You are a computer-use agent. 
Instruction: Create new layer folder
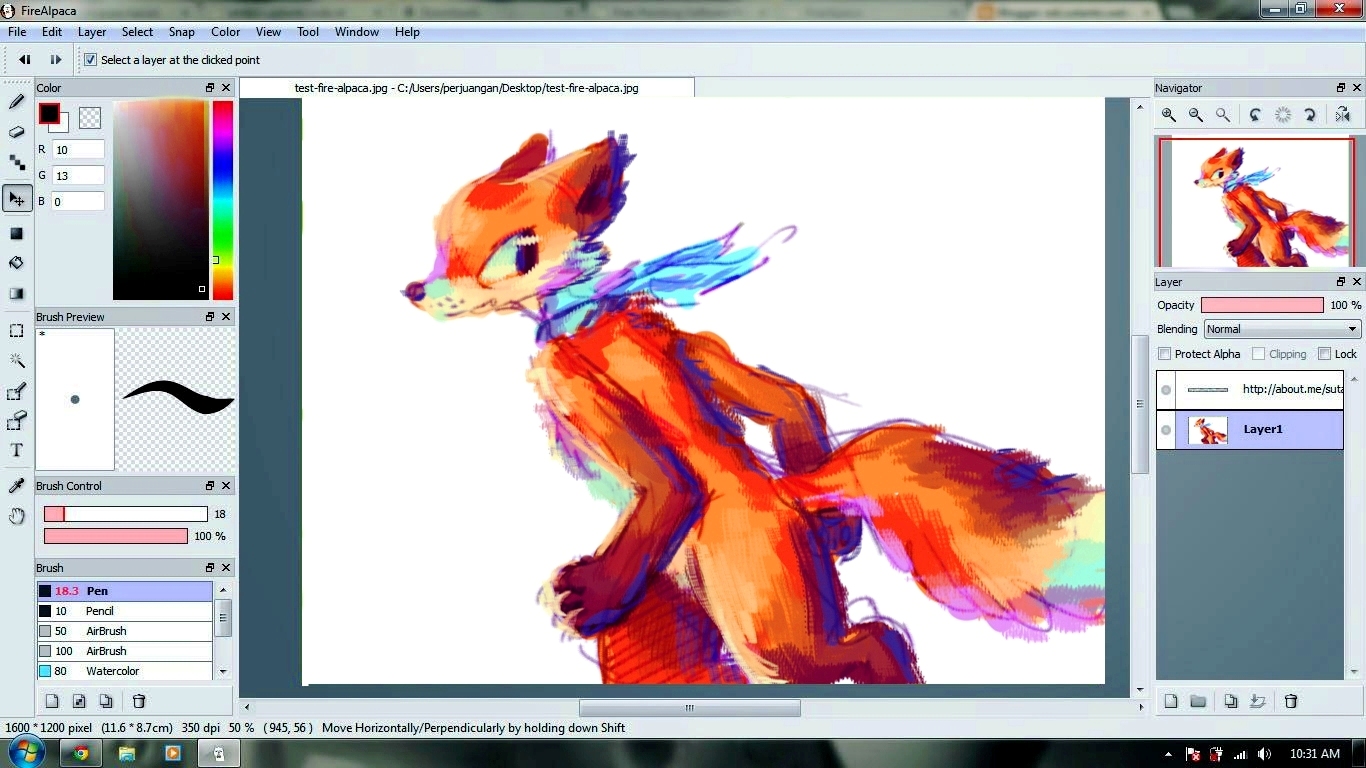[x=1198, y=701]
